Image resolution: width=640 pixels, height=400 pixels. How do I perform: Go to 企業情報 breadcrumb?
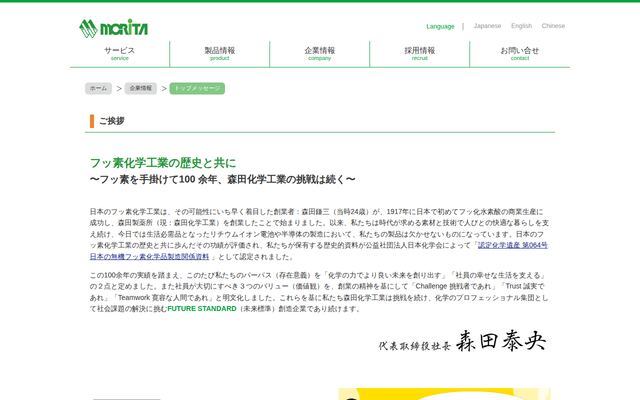click(x=140, y=88)
